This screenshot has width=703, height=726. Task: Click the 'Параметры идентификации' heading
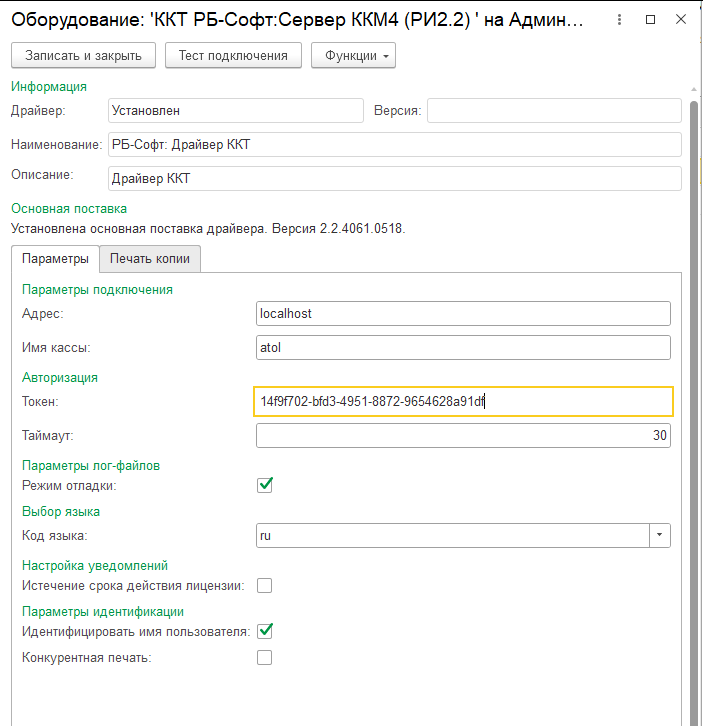[103, 611]
